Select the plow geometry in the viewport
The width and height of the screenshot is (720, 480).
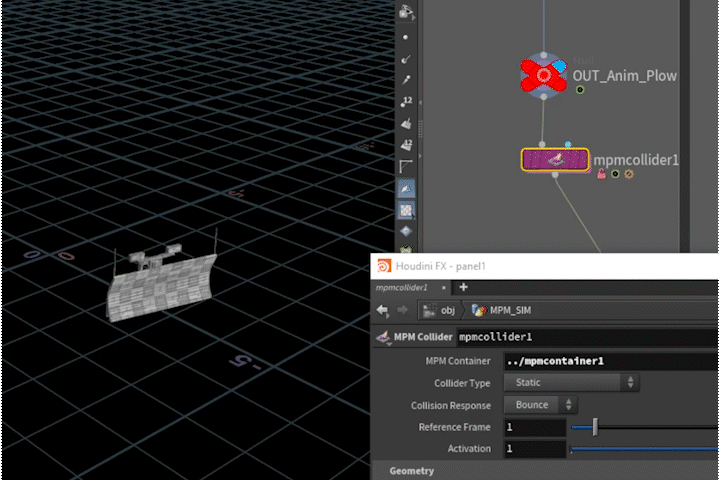coord(161,285)
